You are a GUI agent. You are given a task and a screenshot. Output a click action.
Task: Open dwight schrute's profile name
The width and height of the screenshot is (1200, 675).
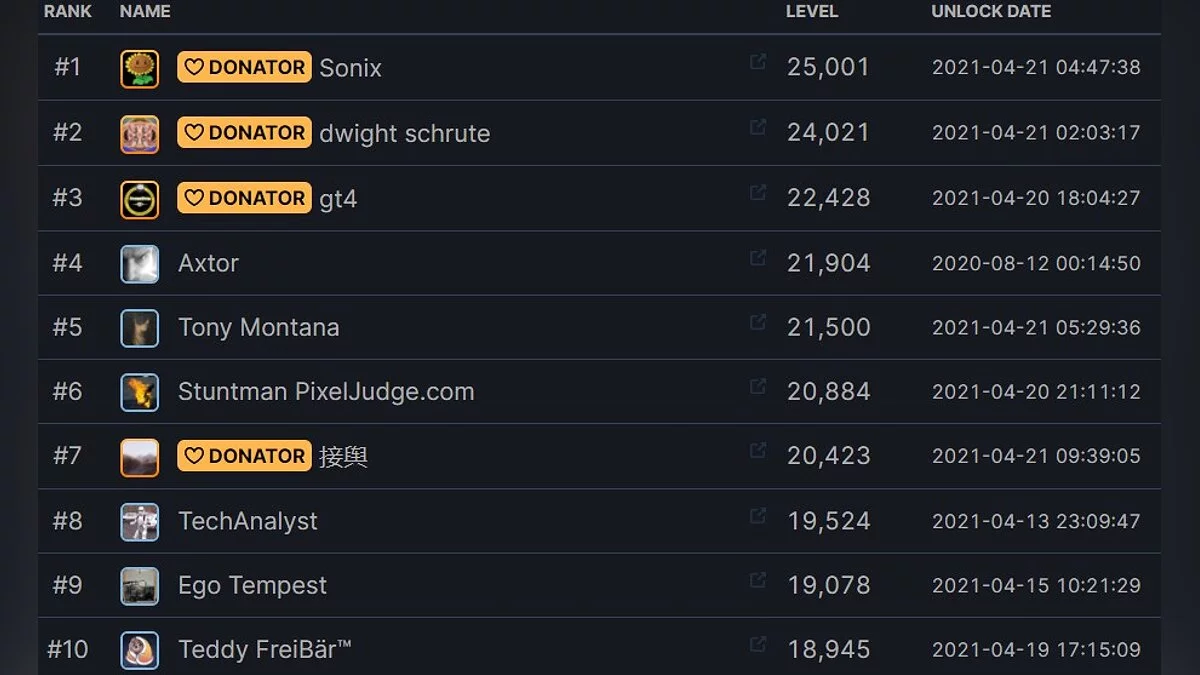tap(404, 133)
